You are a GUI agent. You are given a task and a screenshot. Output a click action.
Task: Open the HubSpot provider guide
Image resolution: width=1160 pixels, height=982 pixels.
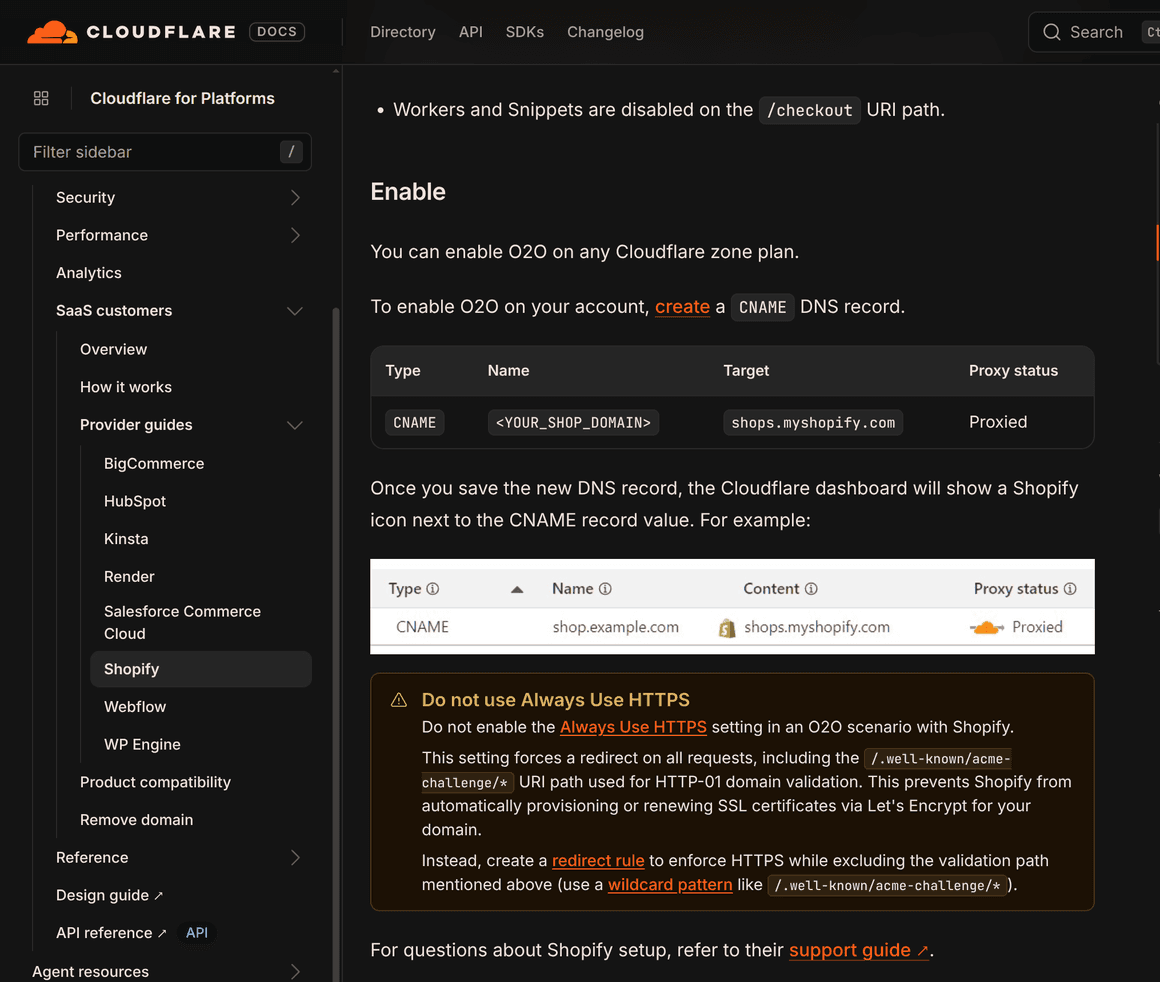135,501
